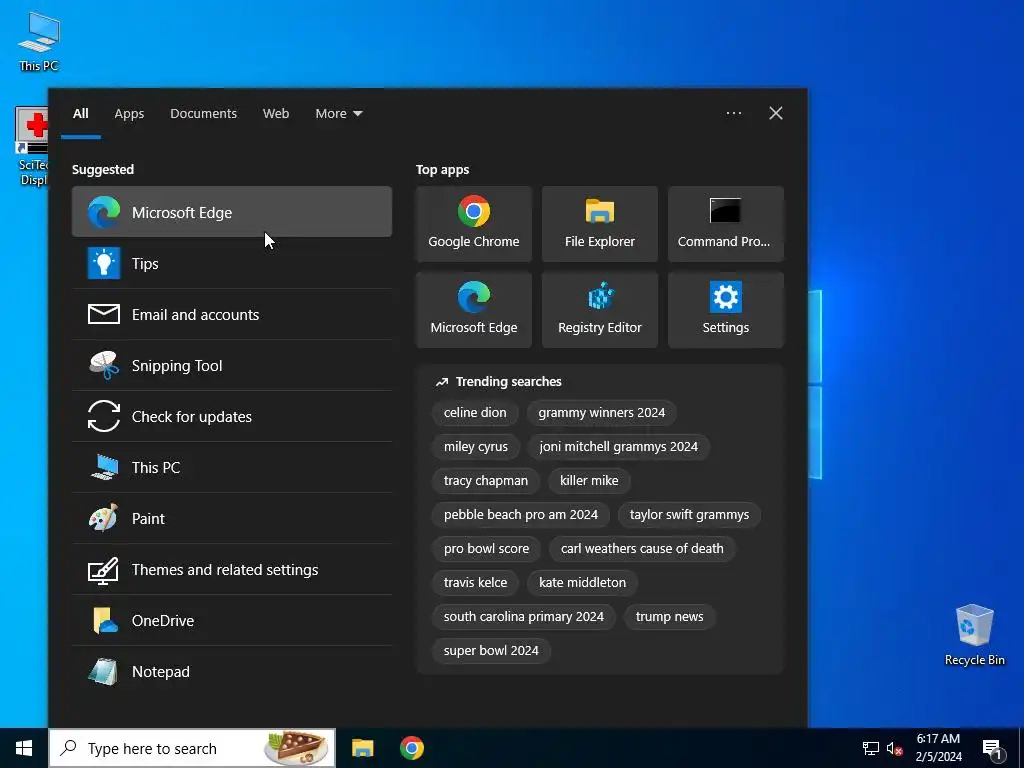1024x768 pixels.
Task: Search trending topic miley cyrus
Action: point(475,447)
